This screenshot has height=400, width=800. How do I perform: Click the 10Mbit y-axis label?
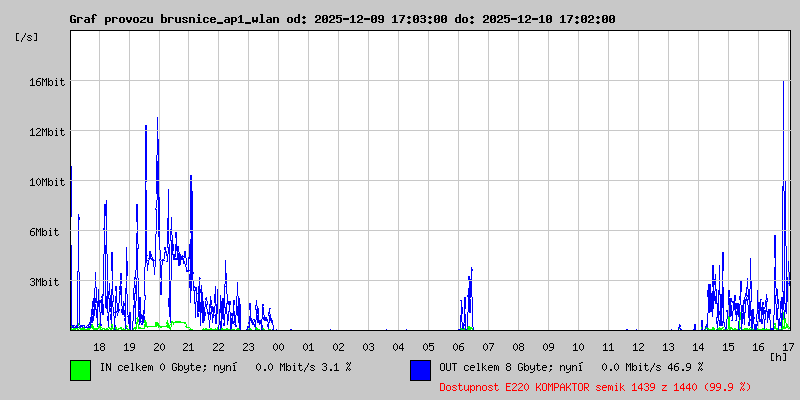click(x=46, y=182)
